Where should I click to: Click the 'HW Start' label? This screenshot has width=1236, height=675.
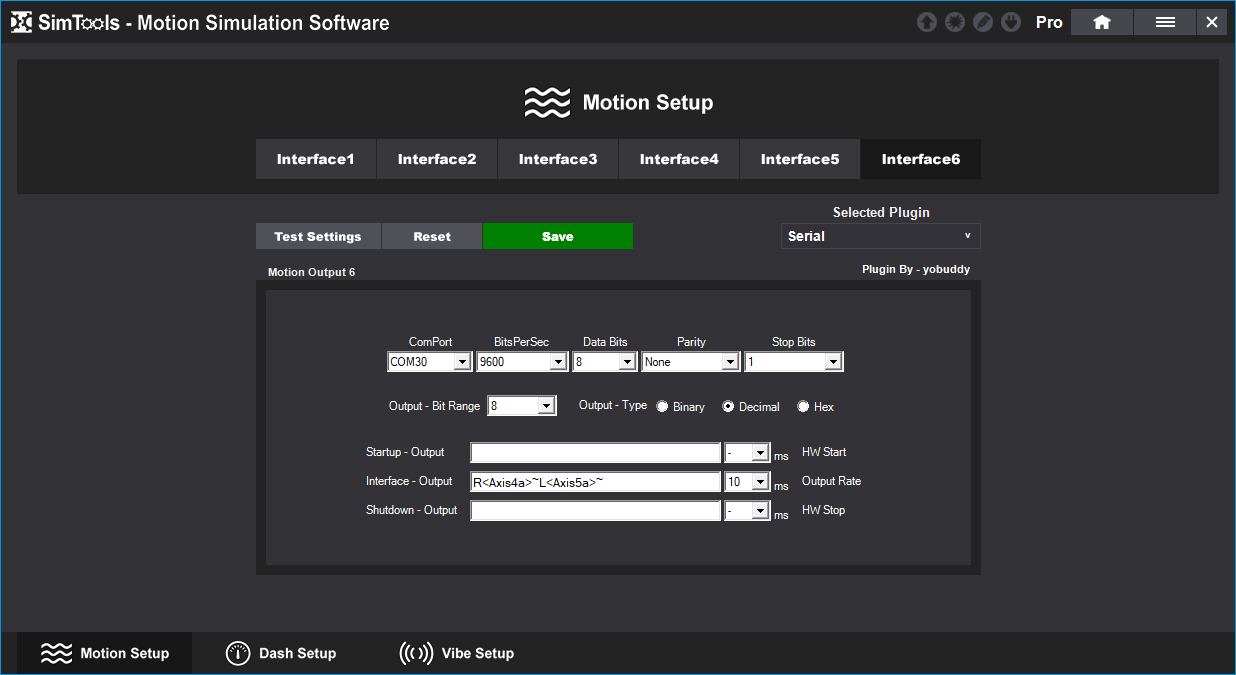824,452
